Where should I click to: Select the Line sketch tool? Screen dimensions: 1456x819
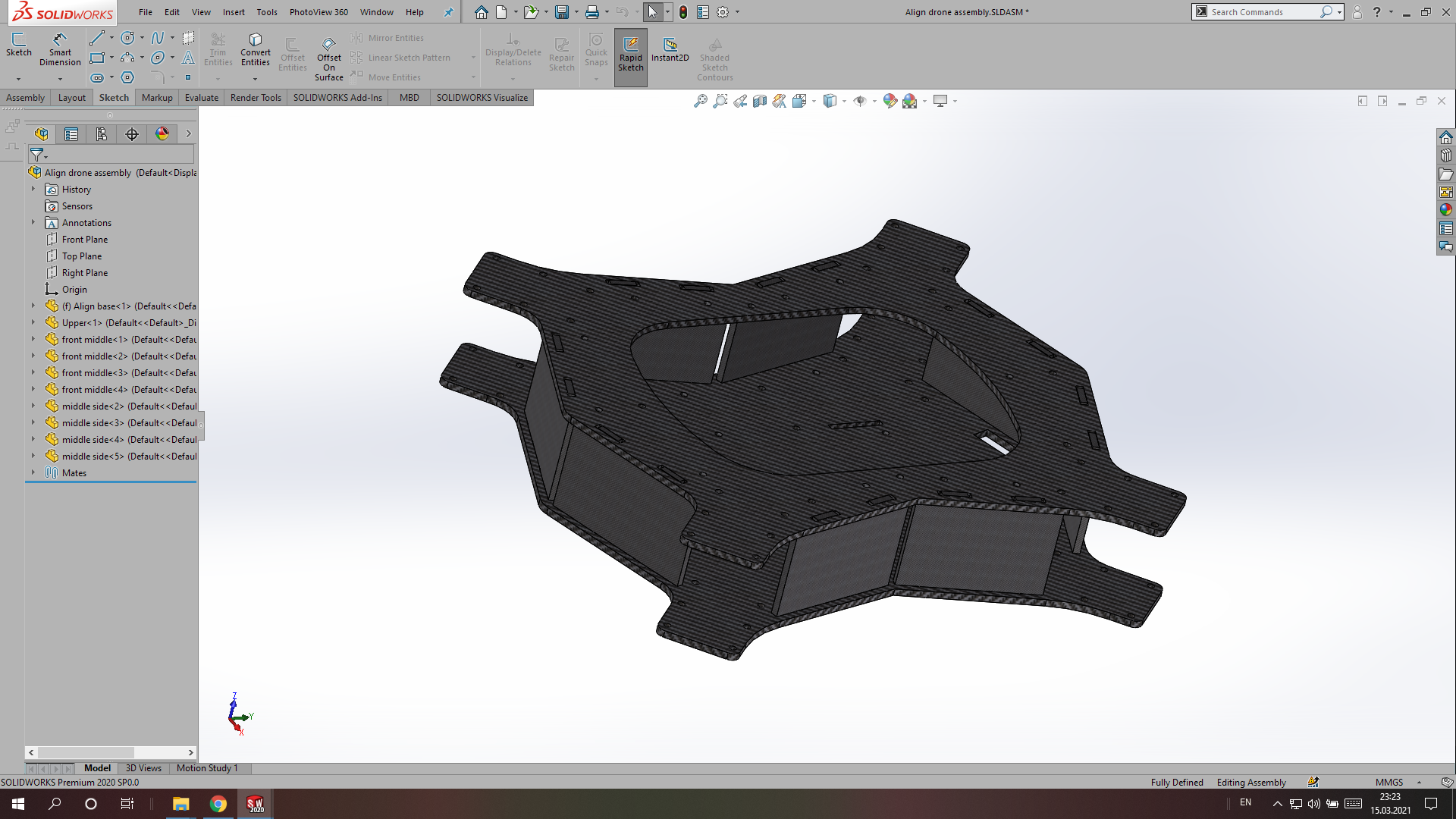pyautogui.click(x=96, y=38)
